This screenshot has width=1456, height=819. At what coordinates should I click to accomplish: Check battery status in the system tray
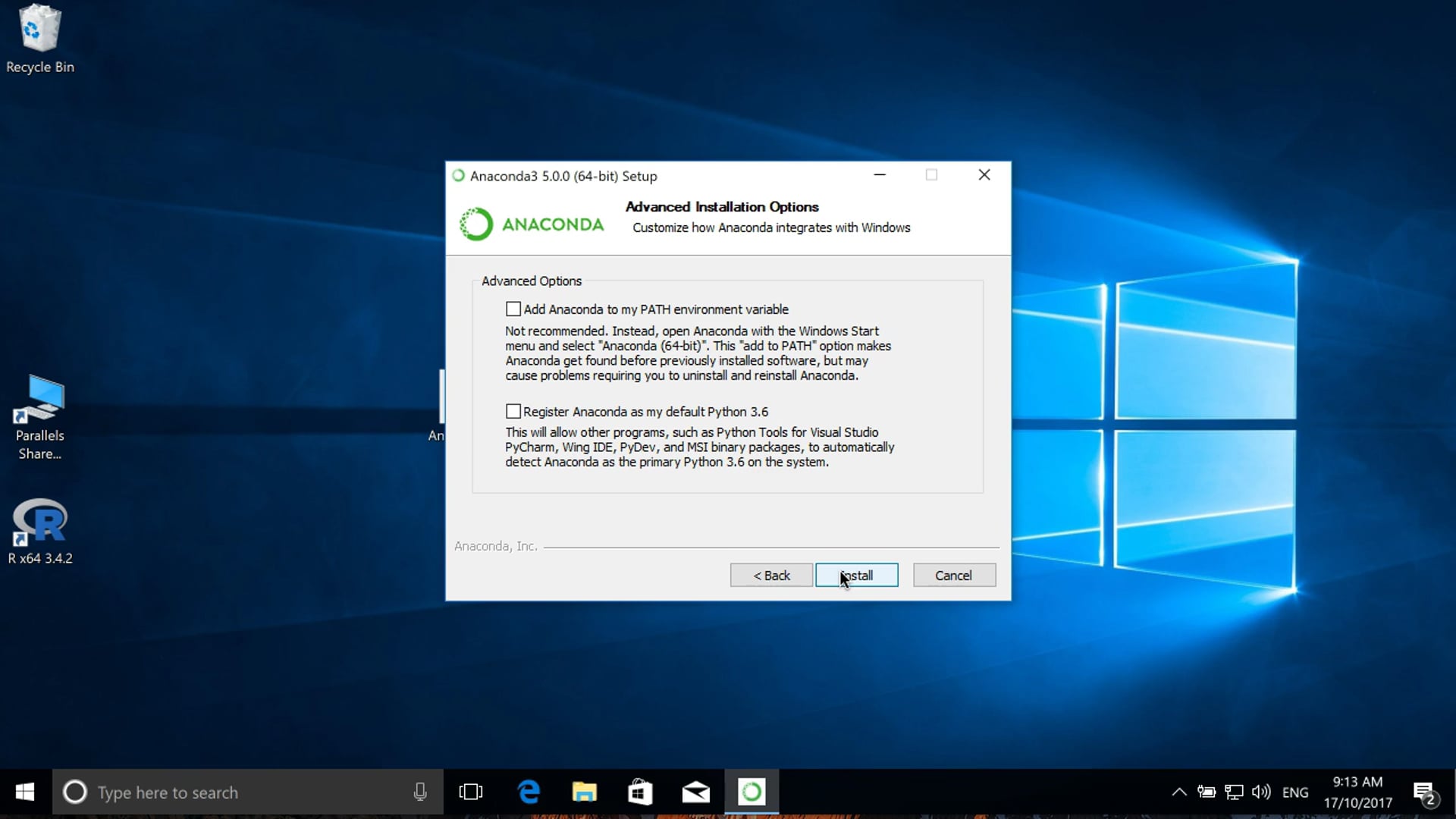(1207, 792)
